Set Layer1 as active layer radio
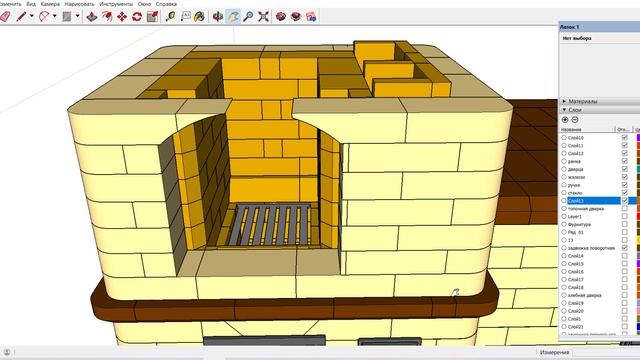 (564, 216)
